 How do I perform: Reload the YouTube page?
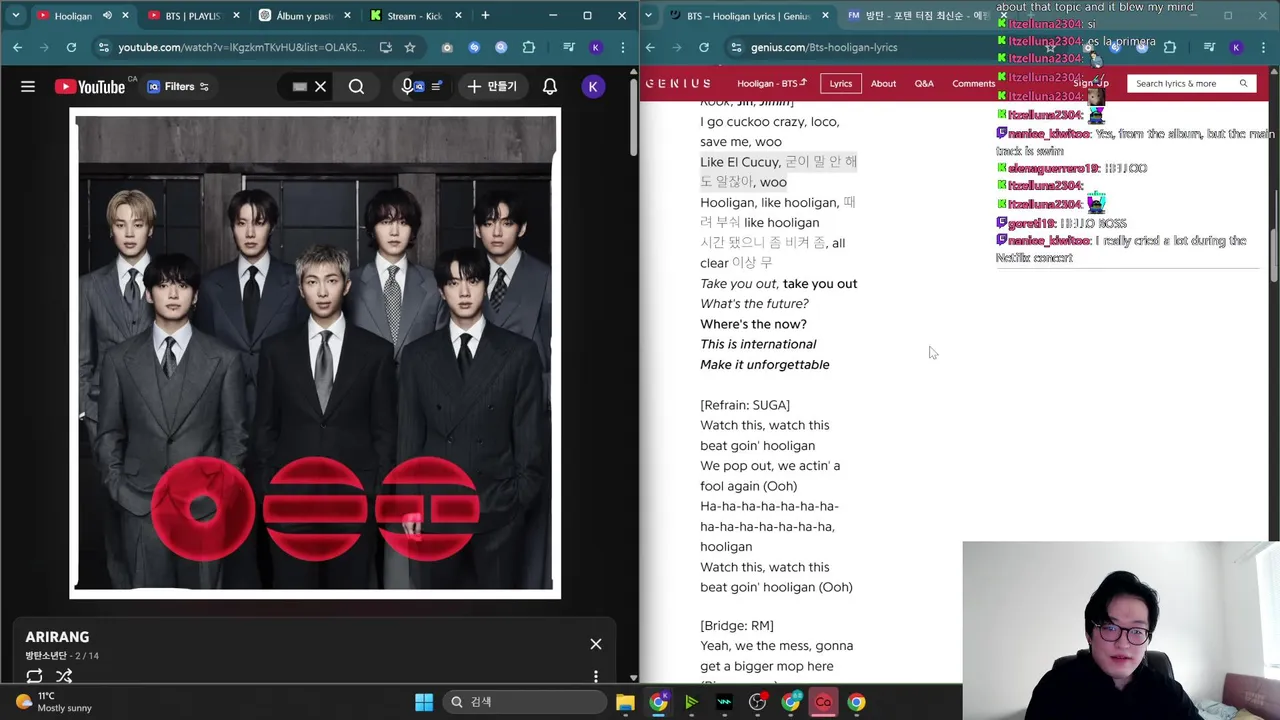(x=71, y=47)
